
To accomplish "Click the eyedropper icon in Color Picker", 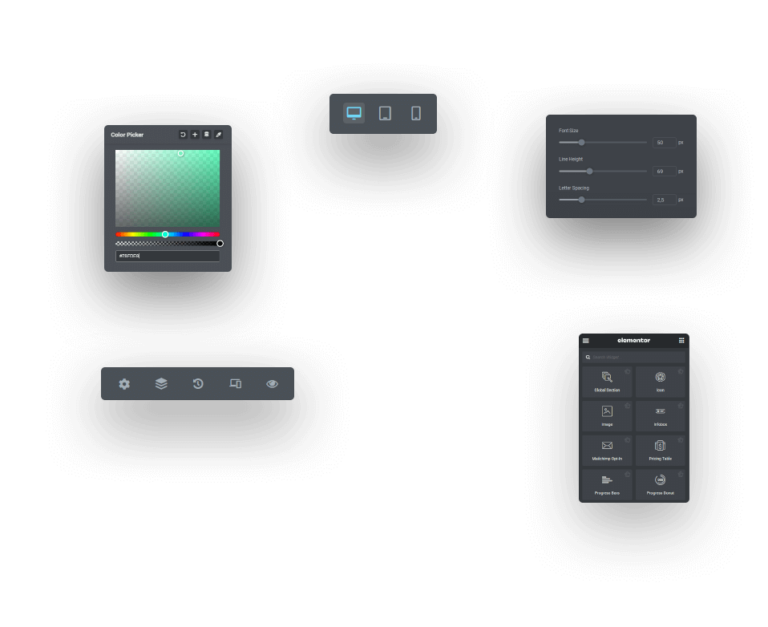I will 219,134.
